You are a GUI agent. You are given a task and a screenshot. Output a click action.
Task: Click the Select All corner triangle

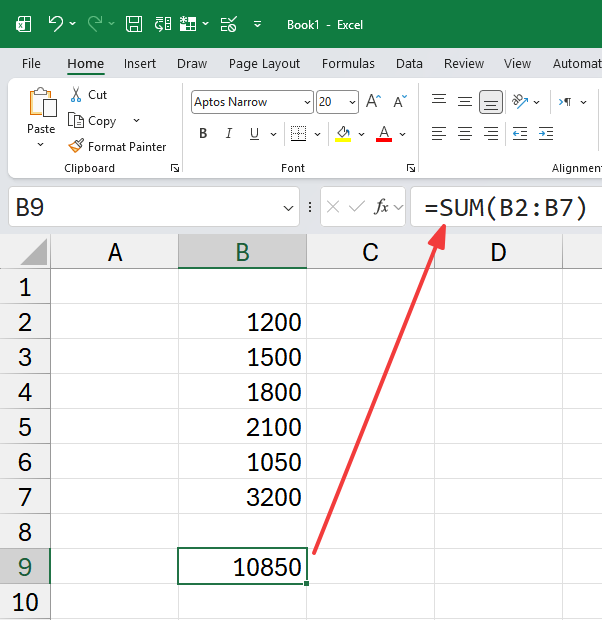click(33, 252)
